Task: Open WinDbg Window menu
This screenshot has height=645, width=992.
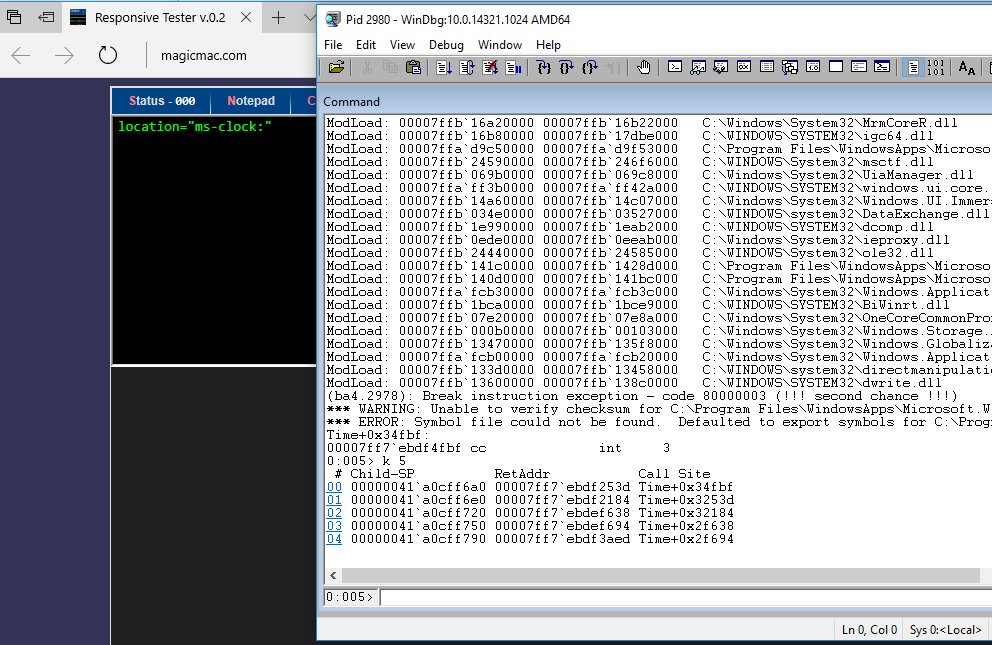Action: pos(500,45)
